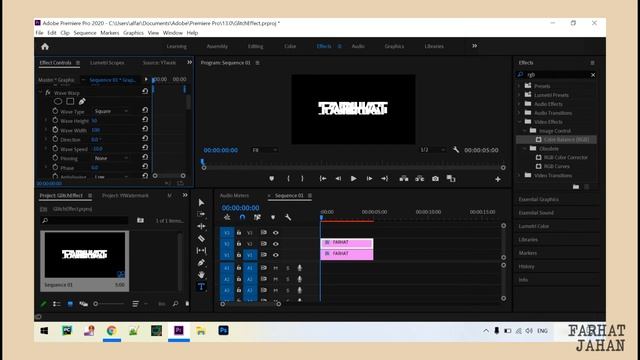Image resolution: width=640 pixels, height=360 pixels.
Task: Open the Sequence menu
Action: tap(85, 33)
